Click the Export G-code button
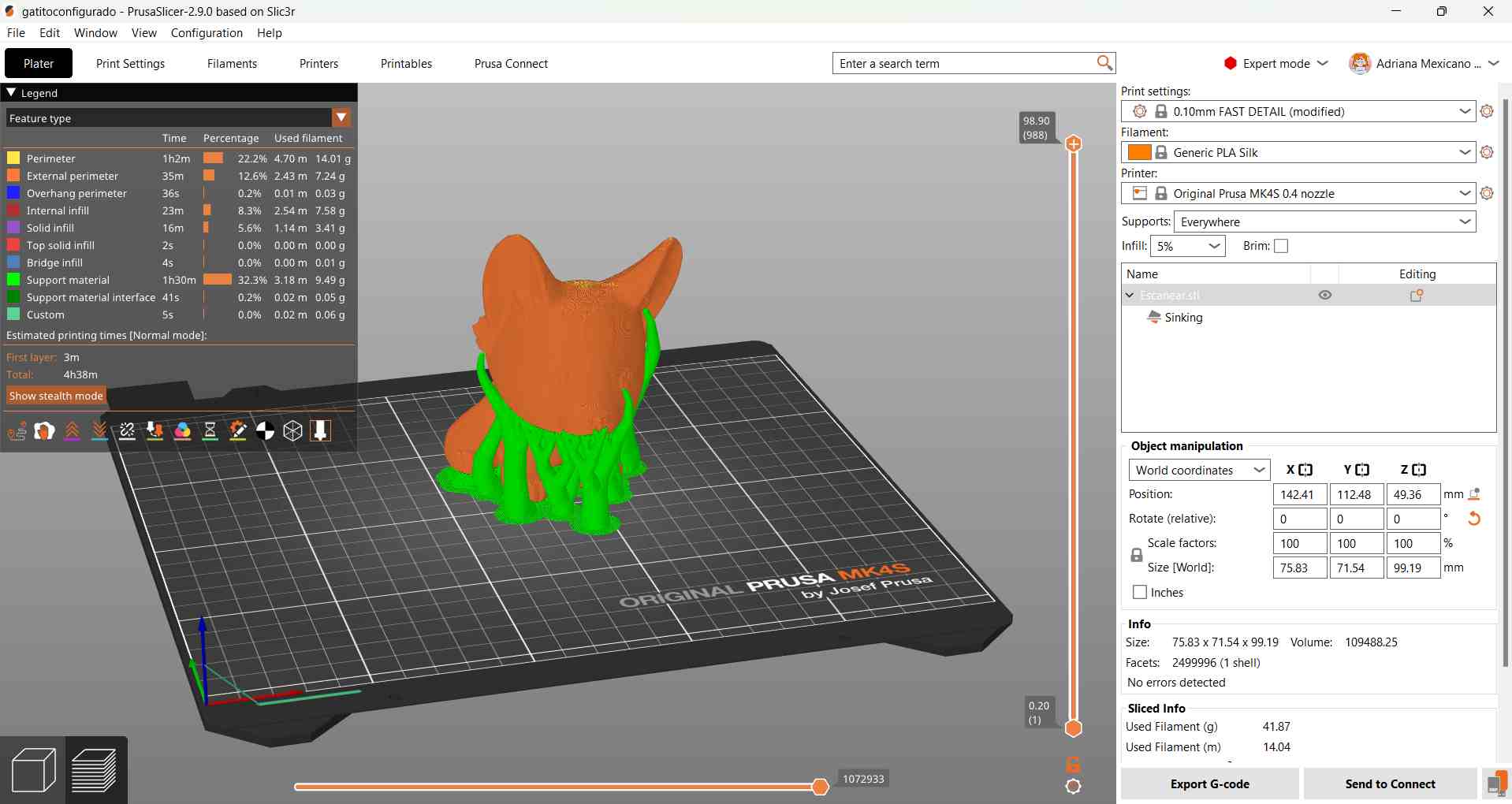The image size is (1512, 804). 1209,784
